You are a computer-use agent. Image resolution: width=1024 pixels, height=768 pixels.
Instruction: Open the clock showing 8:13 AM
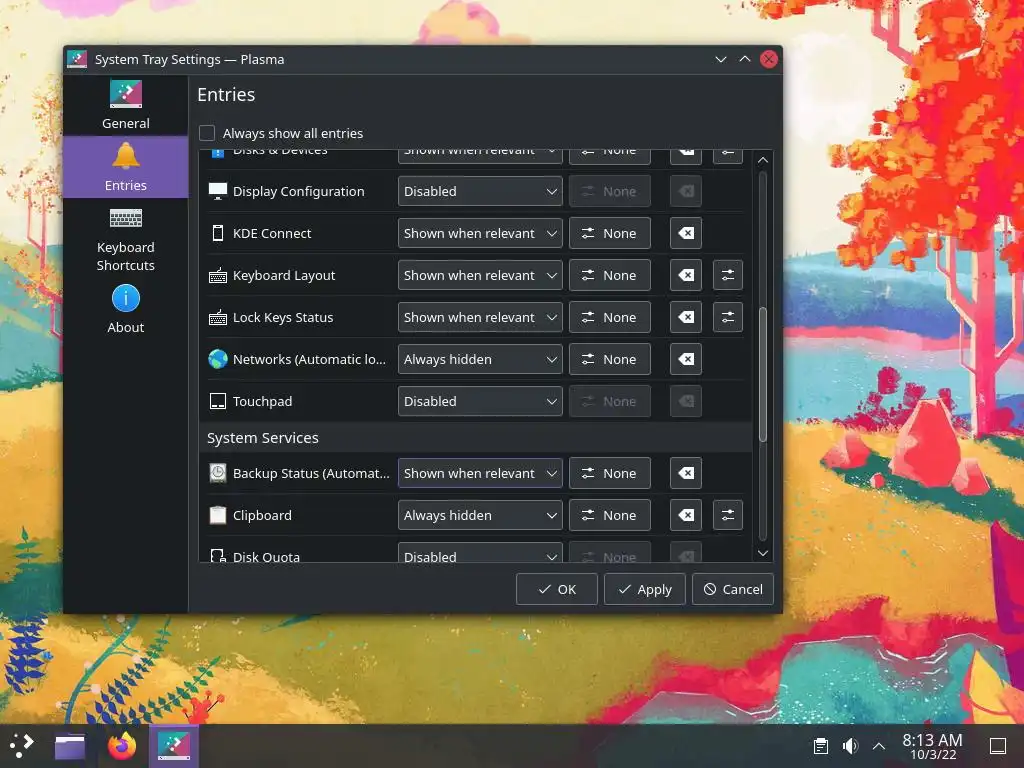pos(932,746)
